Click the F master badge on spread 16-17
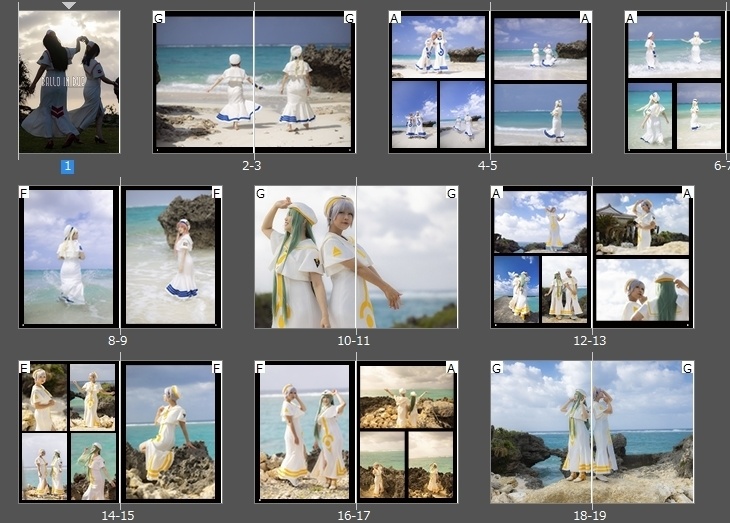730x523 pixels. [x=260, y=367]
